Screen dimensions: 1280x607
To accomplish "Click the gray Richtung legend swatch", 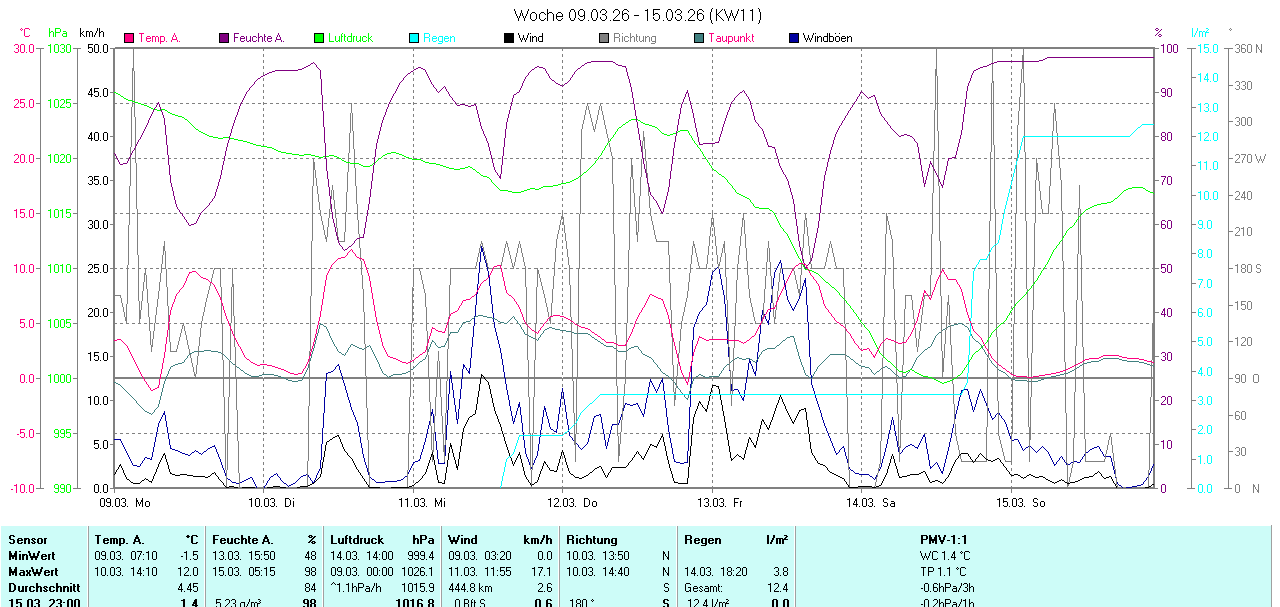I will [x=604, y=38].
